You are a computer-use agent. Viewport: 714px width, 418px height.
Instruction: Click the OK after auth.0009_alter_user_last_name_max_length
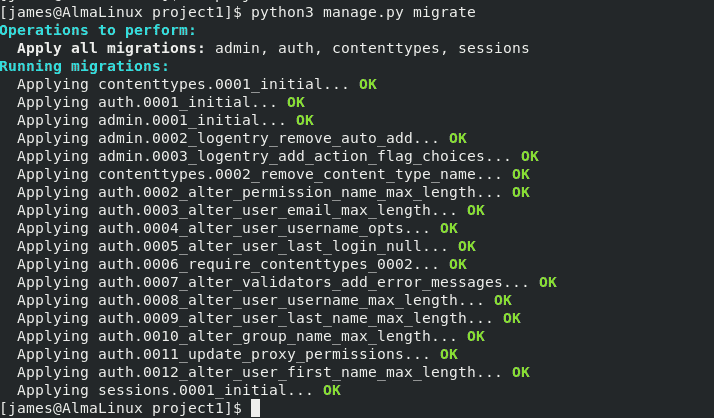click(x=512, y=318)
